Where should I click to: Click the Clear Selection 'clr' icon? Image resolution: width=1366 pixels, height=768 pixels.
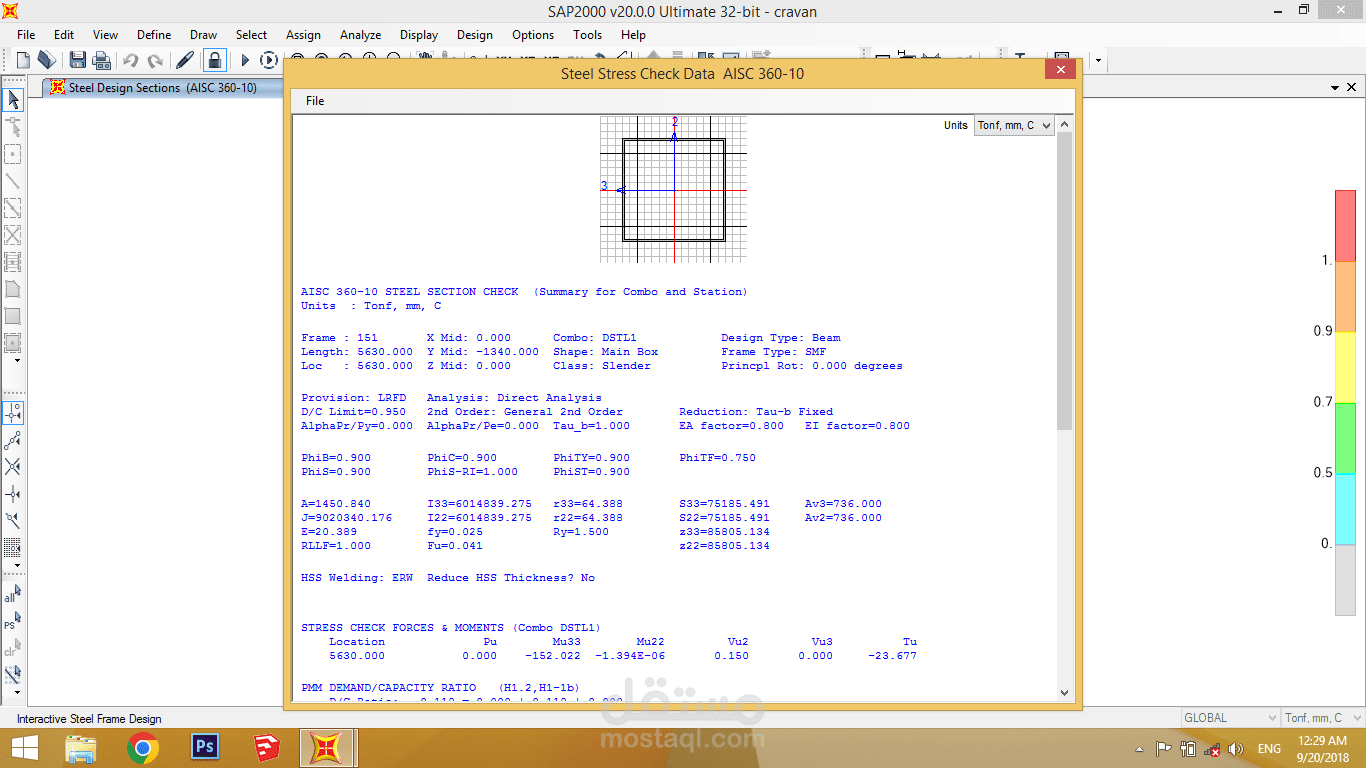click(x=13, y=648)
